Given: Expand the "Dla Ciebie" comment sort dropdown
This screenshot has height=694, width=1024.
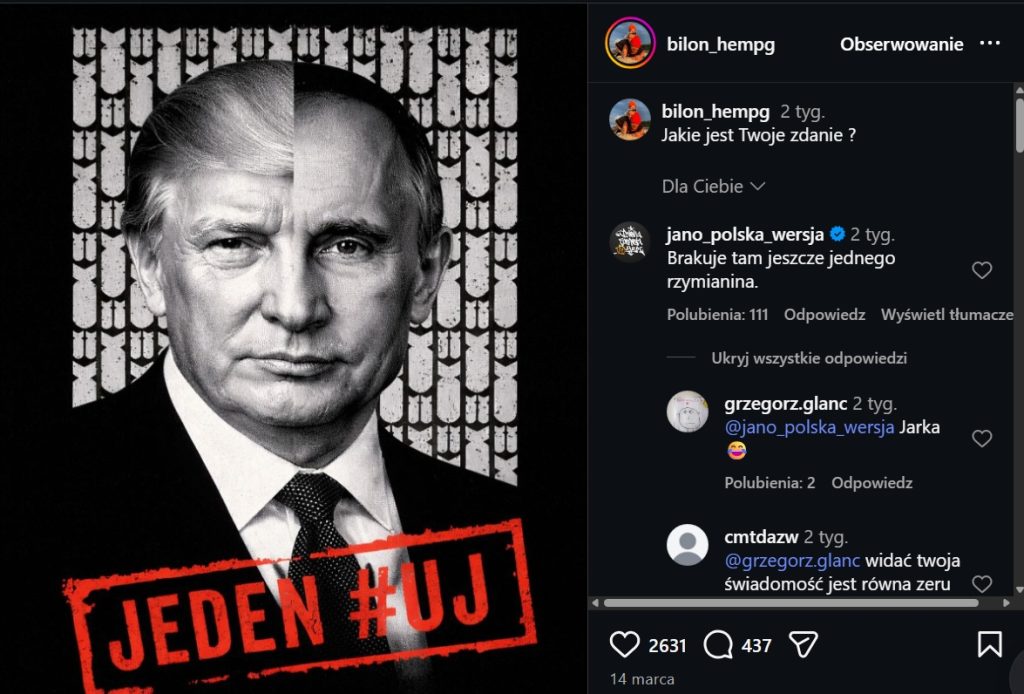Looking at the screenshot, I should tap(713, 186).
